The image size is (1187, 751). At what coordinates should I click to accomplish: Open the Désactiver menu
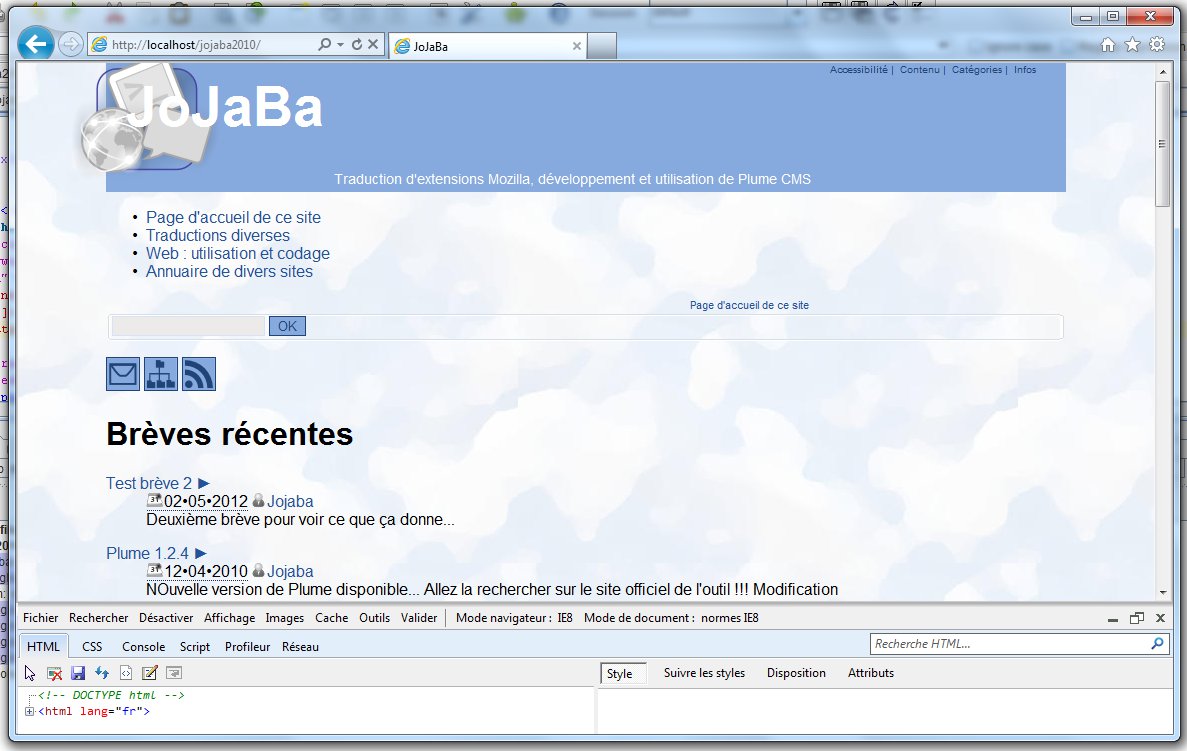point(166,618)
